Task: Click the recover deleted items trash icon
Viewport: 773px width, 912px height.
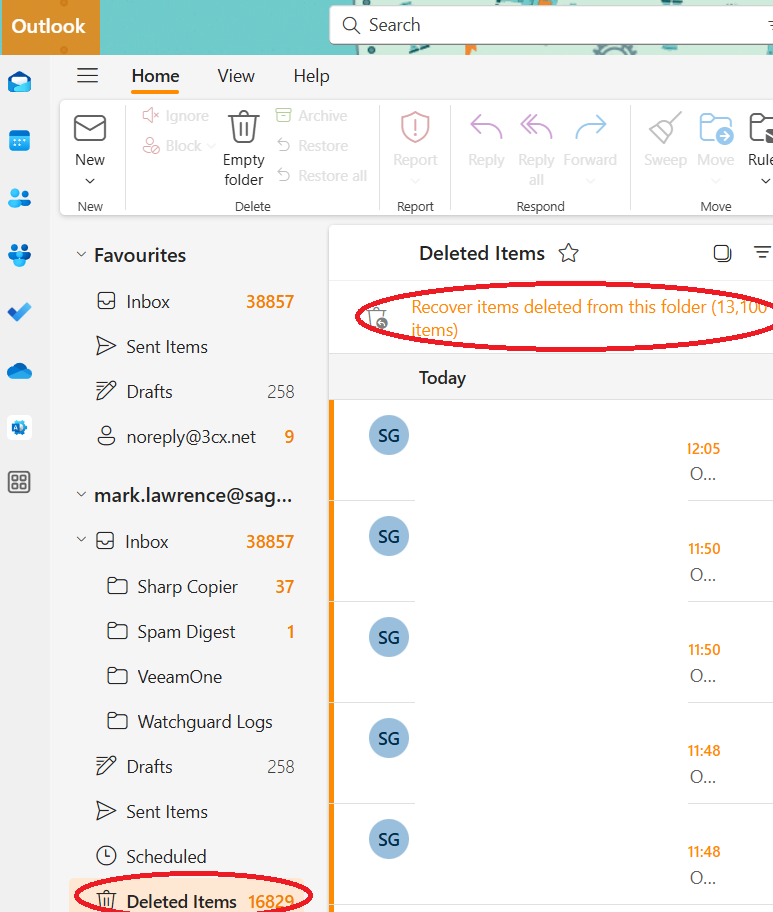Action: (378, 318)
